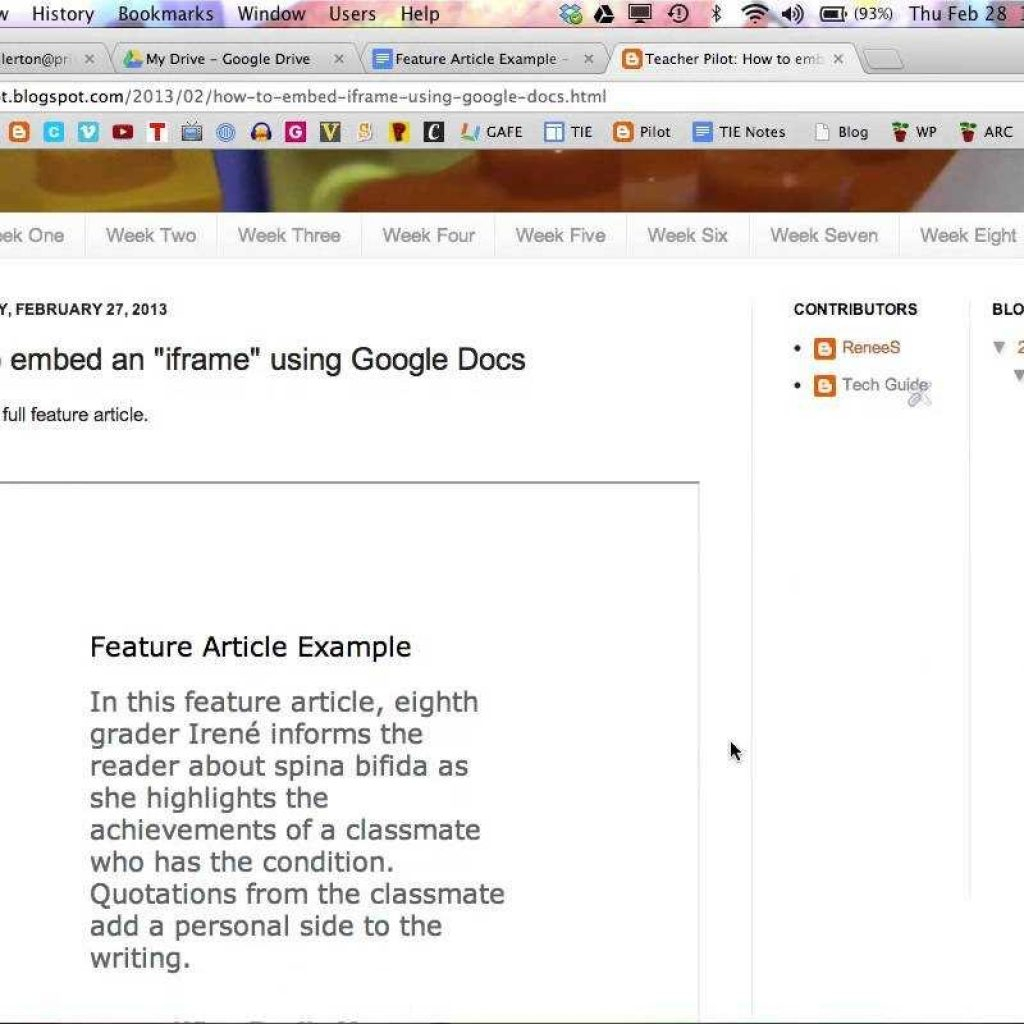1024x1024 pixels.
Task: Click the Pilot Blogger bookmark
Action: tap(642, 132)
